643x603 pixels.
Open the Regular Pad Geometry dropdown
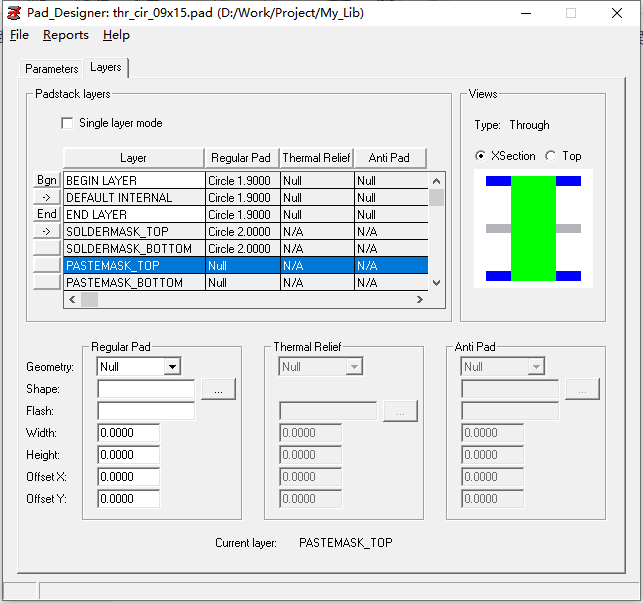point(173,367)
